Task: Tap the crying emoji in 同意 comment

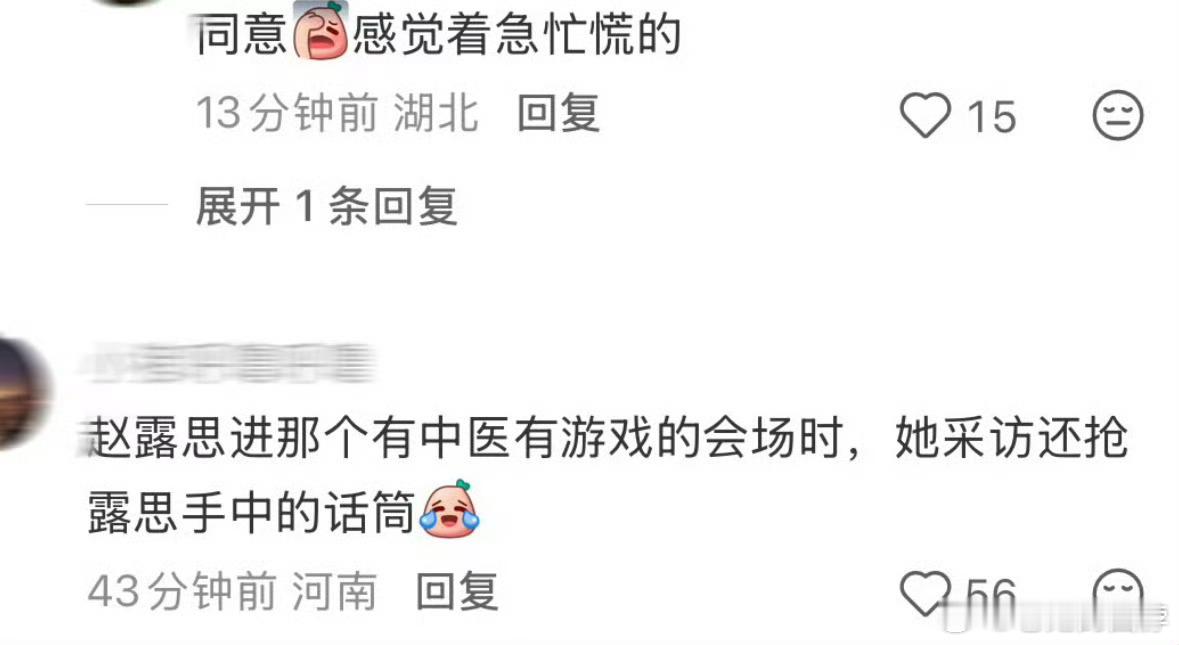Action: 320,32
